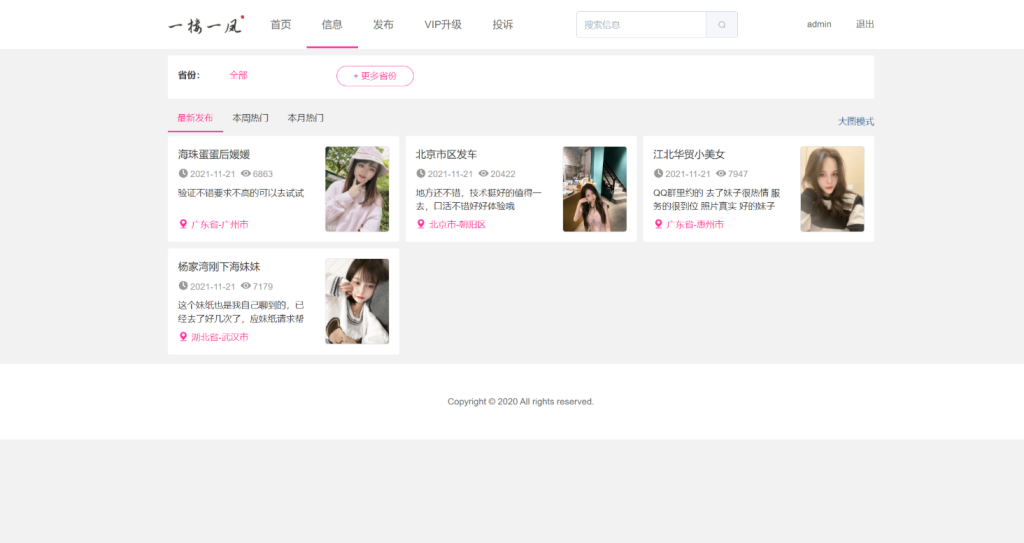
Task: Click the location text 北京市-朝阳区
Action: point(457,224)
